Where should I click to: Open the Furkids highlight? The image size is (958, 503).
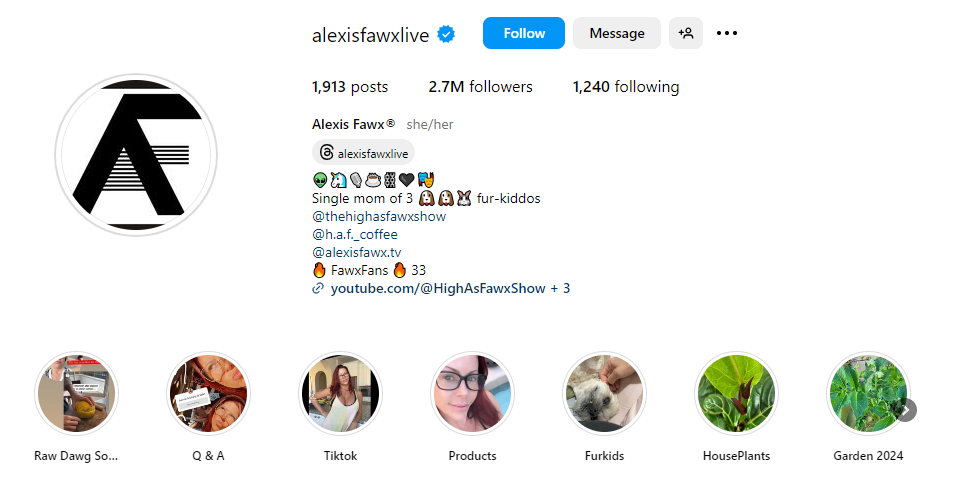click(x=604, y=394)
